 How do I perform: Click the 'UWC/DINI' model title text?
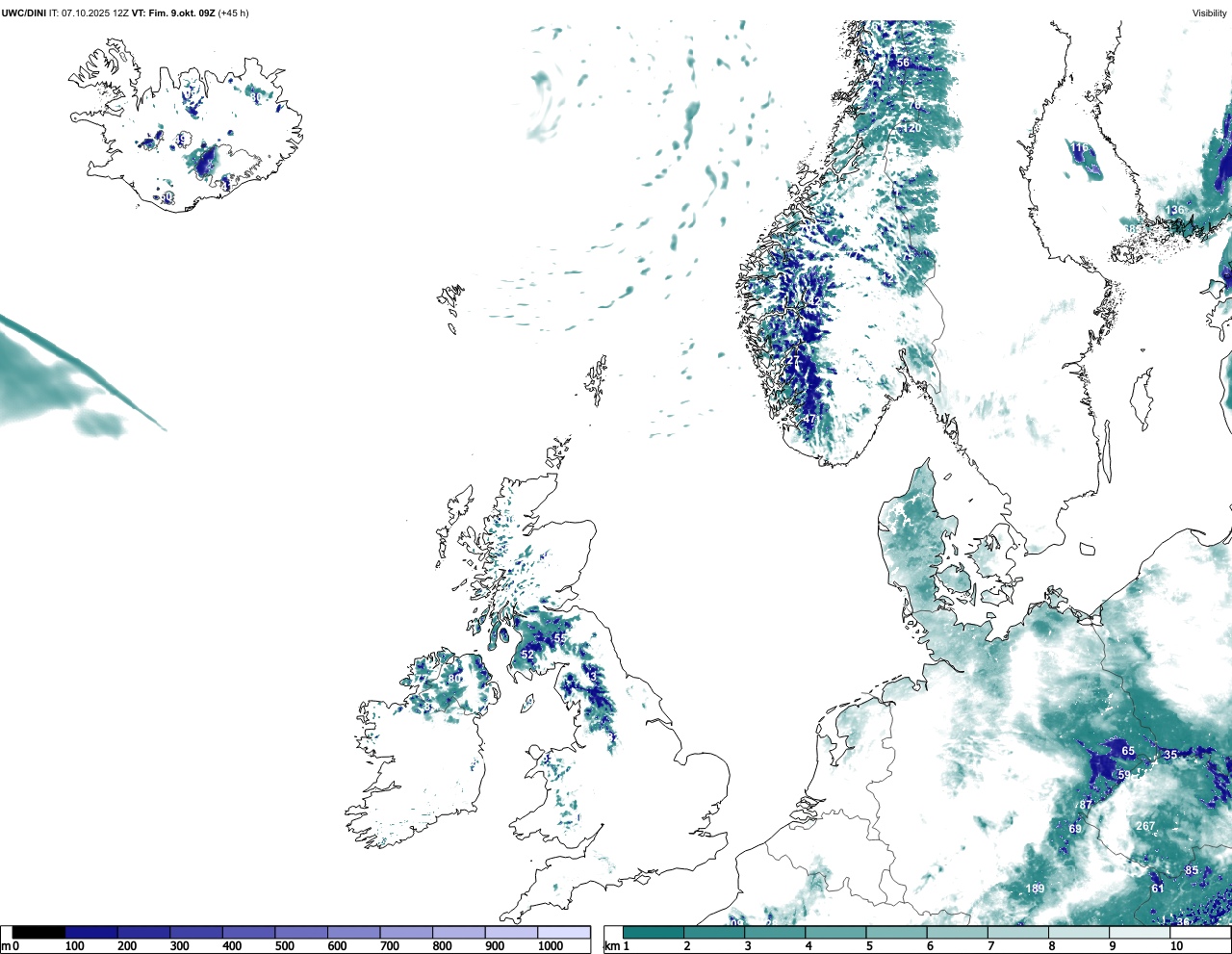(24, 13)
